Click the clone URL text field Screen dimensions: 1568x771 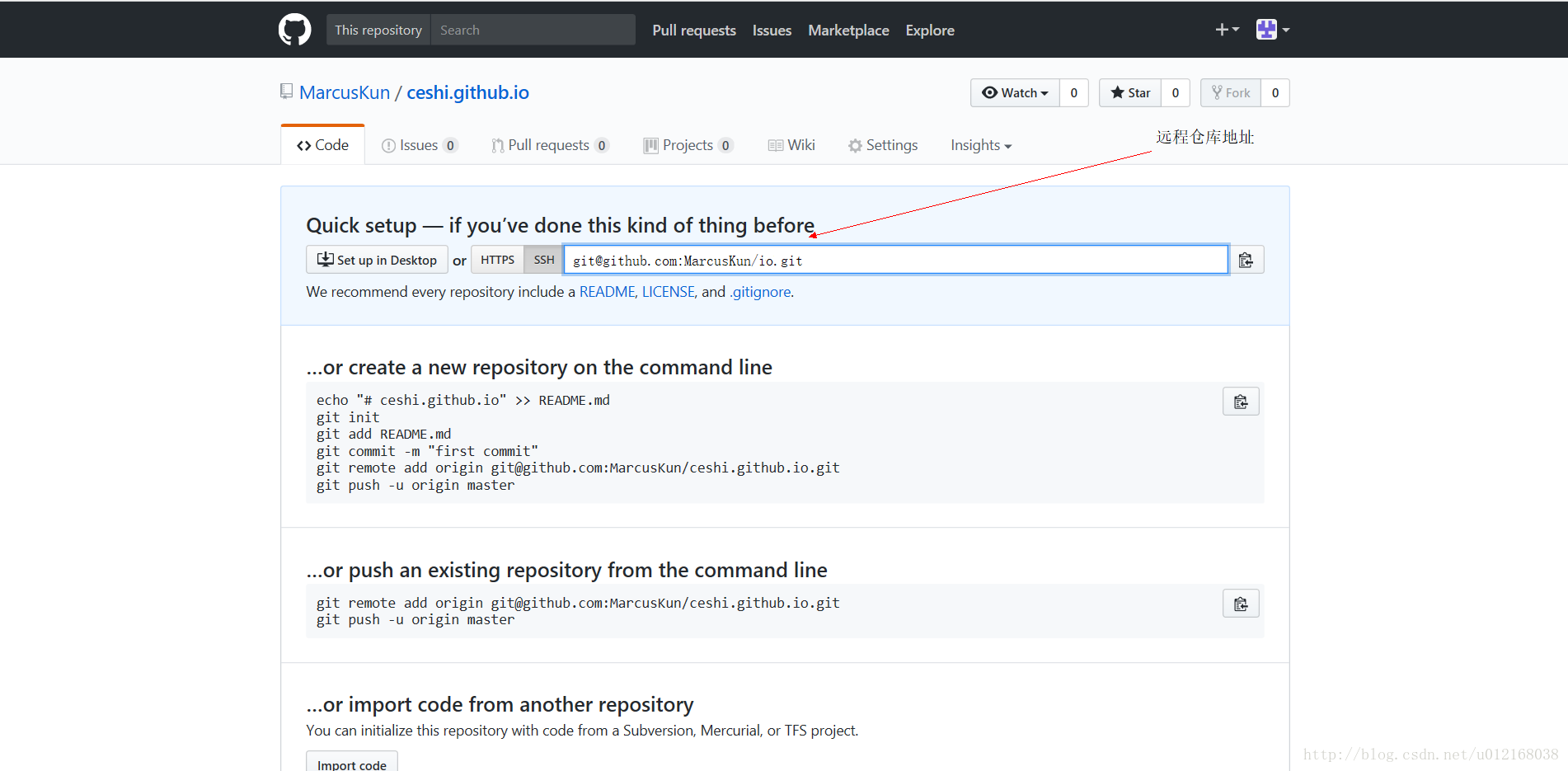[896, 260]
